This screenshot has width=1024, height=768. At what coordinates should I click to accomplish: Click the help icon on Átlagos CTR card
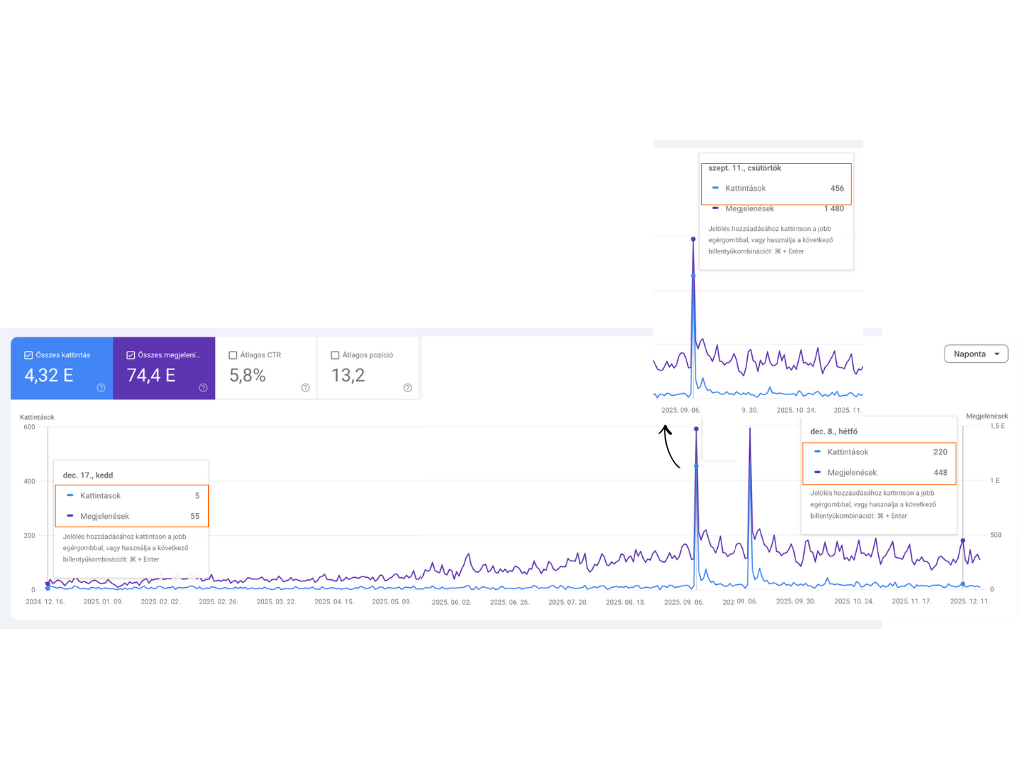click(305, 386)
